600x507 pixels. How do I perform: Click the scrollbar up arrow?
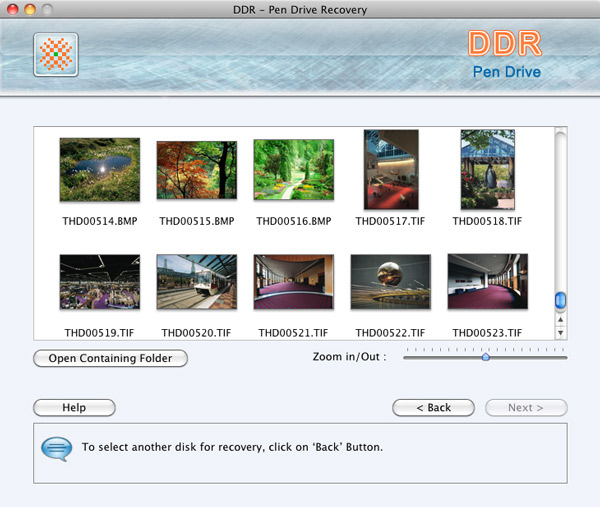(560, 319)
